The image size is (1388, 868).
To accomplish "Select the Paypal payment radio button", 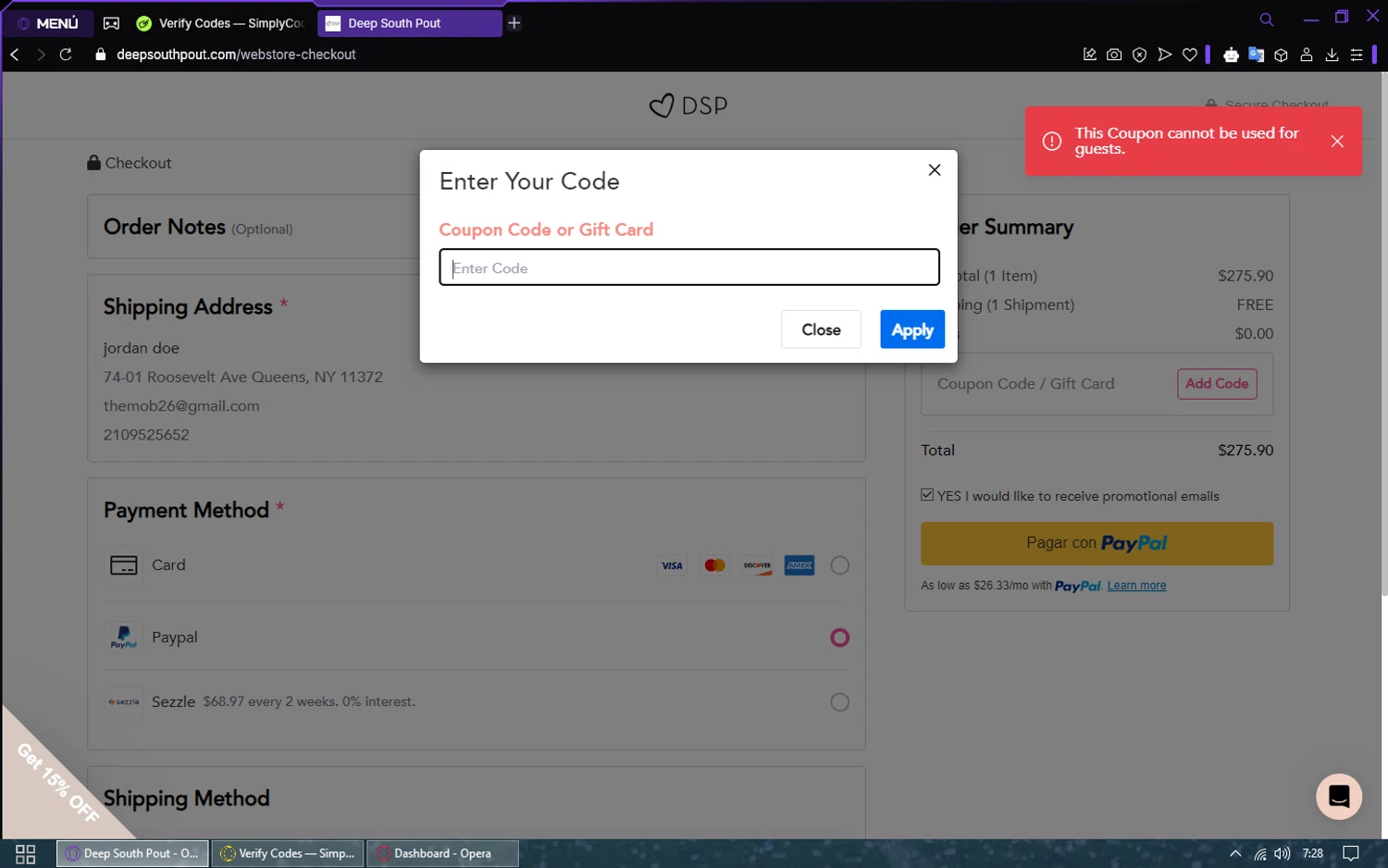I will pyautogui.click(x=839, y=638).
